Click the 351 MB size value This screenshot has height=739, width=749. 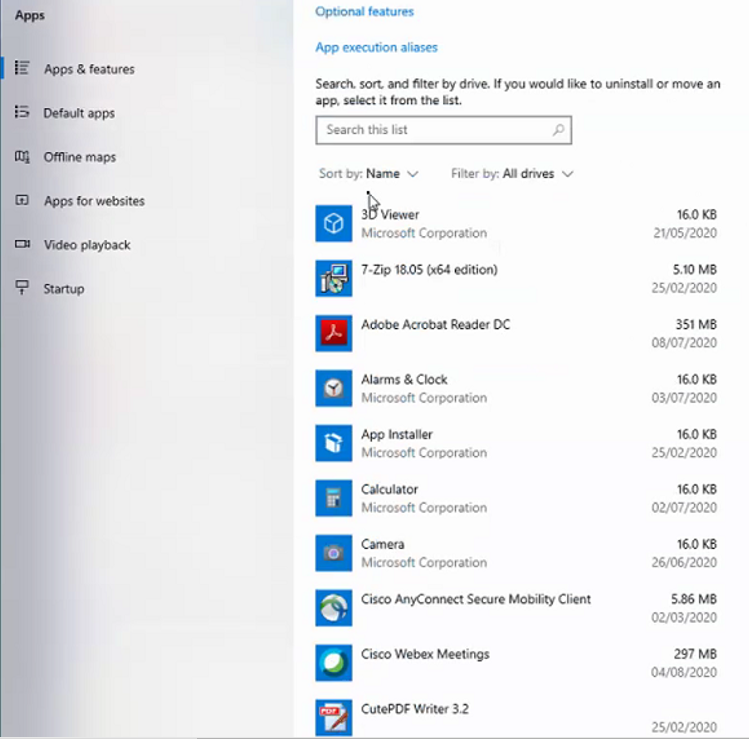coord(696,324)
